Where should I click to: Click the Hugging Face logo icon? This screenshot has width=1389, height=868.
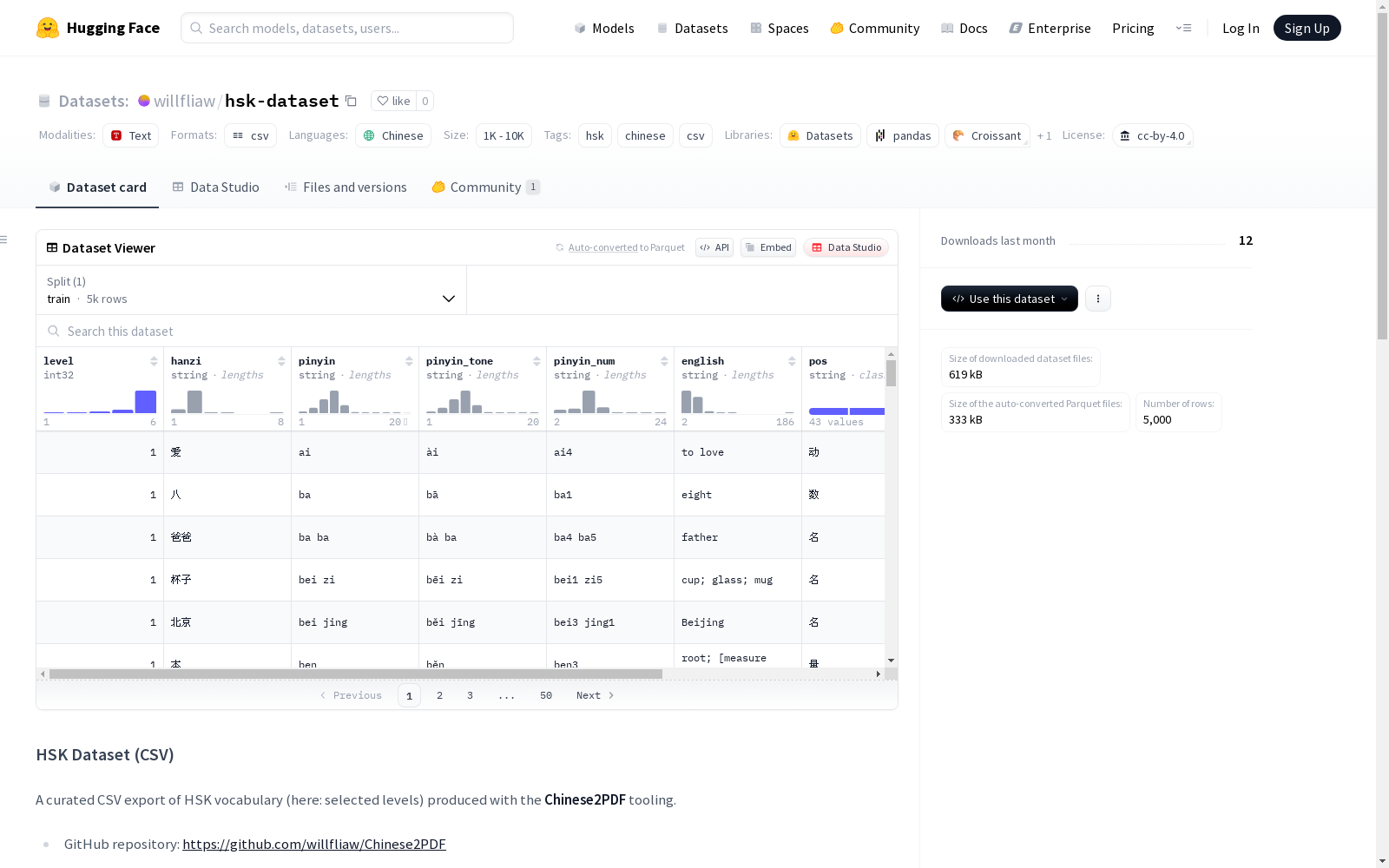tap(48, 28)
